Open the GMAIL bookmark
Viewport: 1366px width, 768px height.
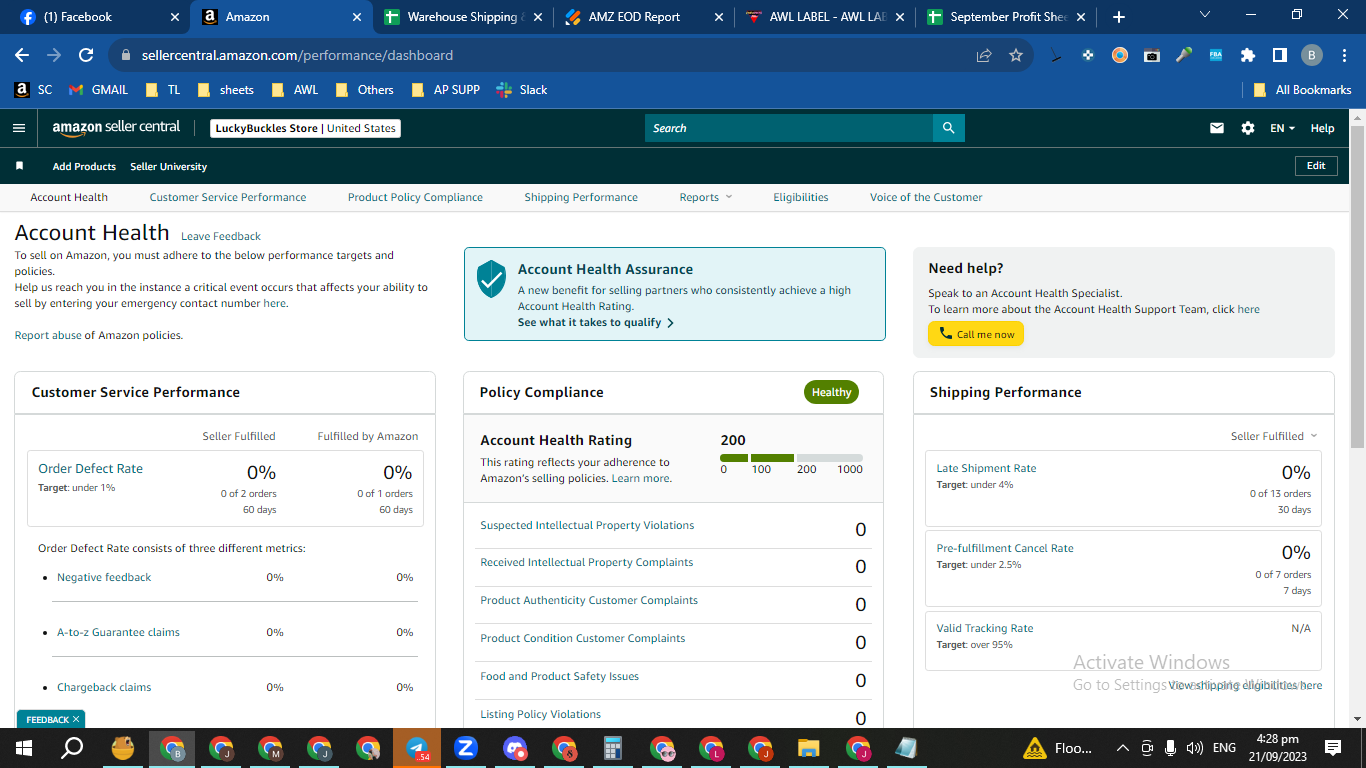pyautogui.click(x=99, y=90)
